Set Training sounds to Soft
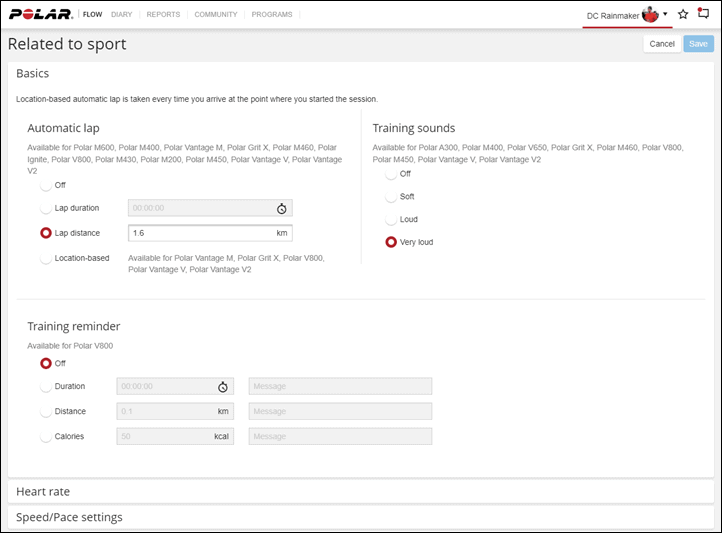This screenshot has height=533, width=722. 391,197
